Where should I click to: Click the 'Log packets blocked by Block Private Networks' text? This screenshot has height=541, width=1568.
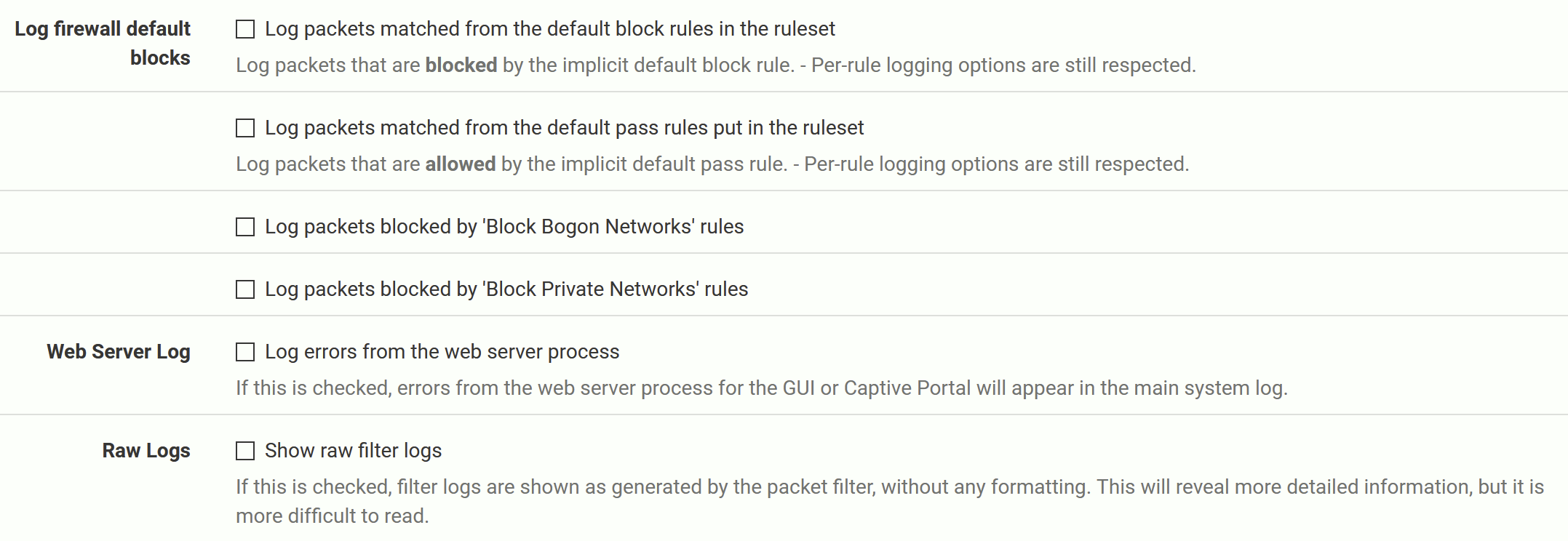click(506, 289)
